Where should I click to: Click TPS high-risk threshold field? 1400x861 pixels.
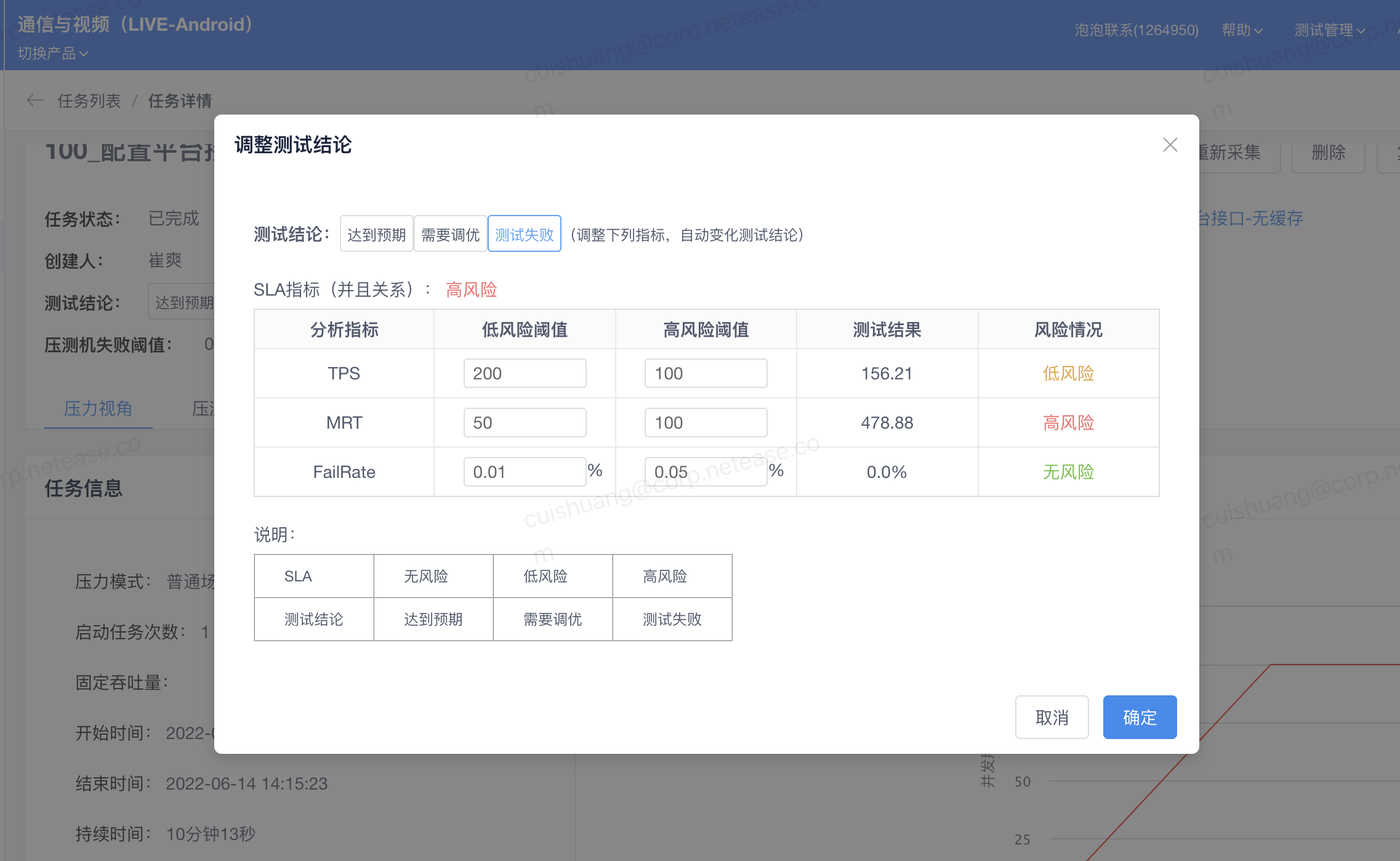706,373
